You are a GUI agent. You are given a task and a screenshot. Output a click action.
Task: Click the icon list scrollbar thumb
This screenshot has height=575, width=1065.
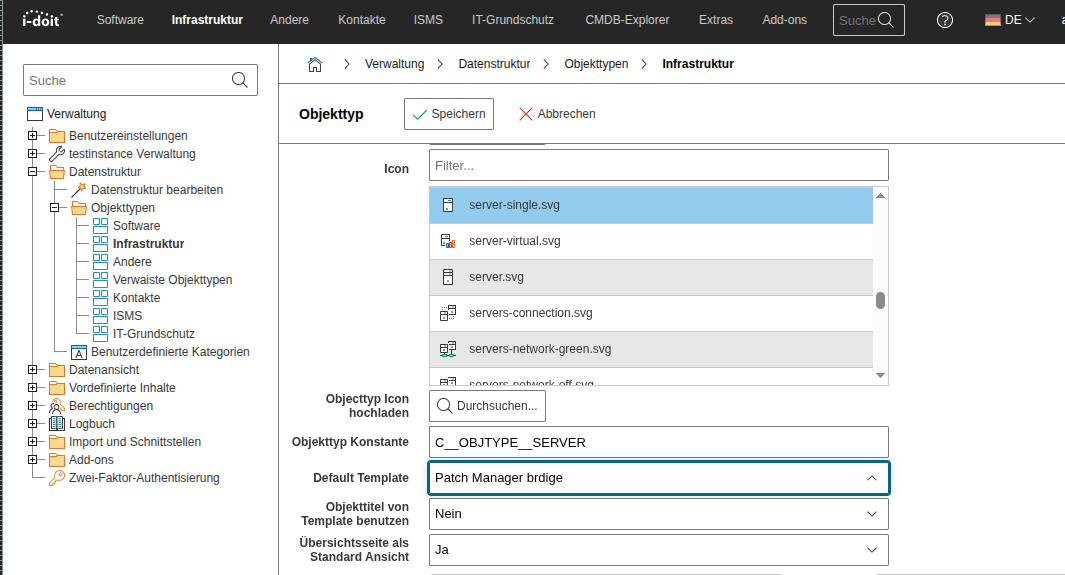point(880,300)
